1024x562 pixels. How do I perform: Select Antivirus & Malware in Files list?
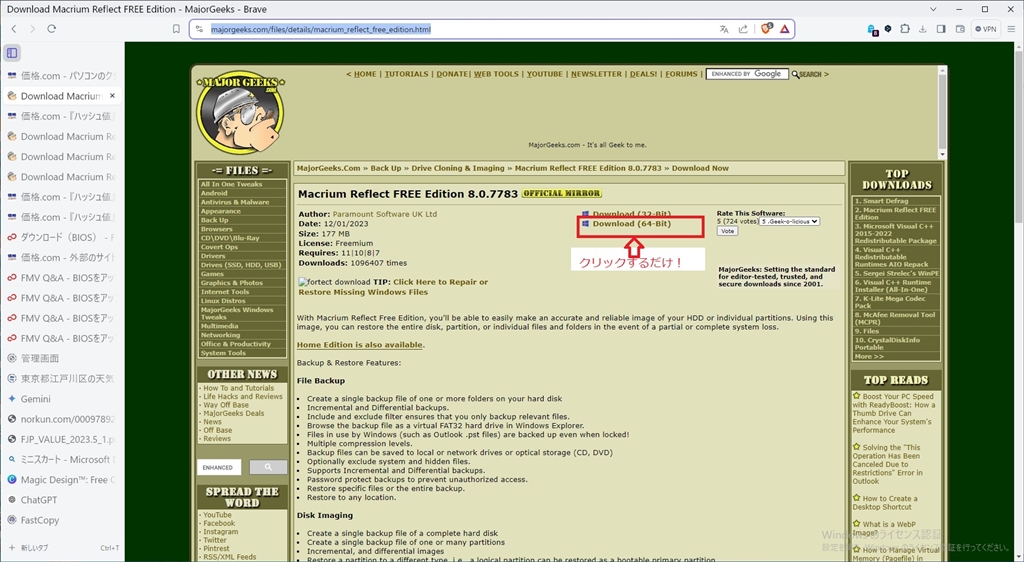(x=234, y=202)
